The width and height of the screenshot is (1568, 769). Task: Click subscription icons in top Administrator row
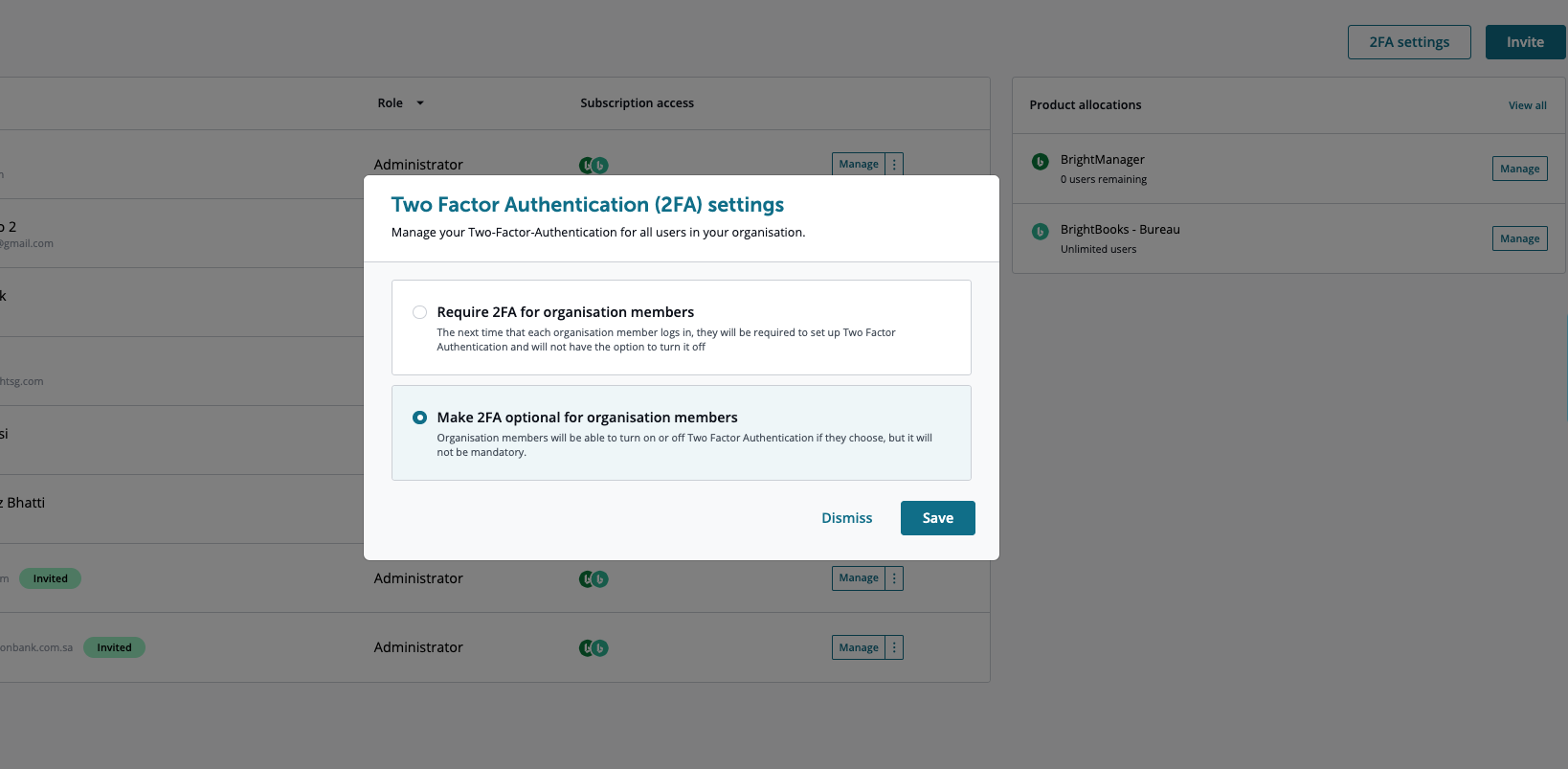[594, 165]
